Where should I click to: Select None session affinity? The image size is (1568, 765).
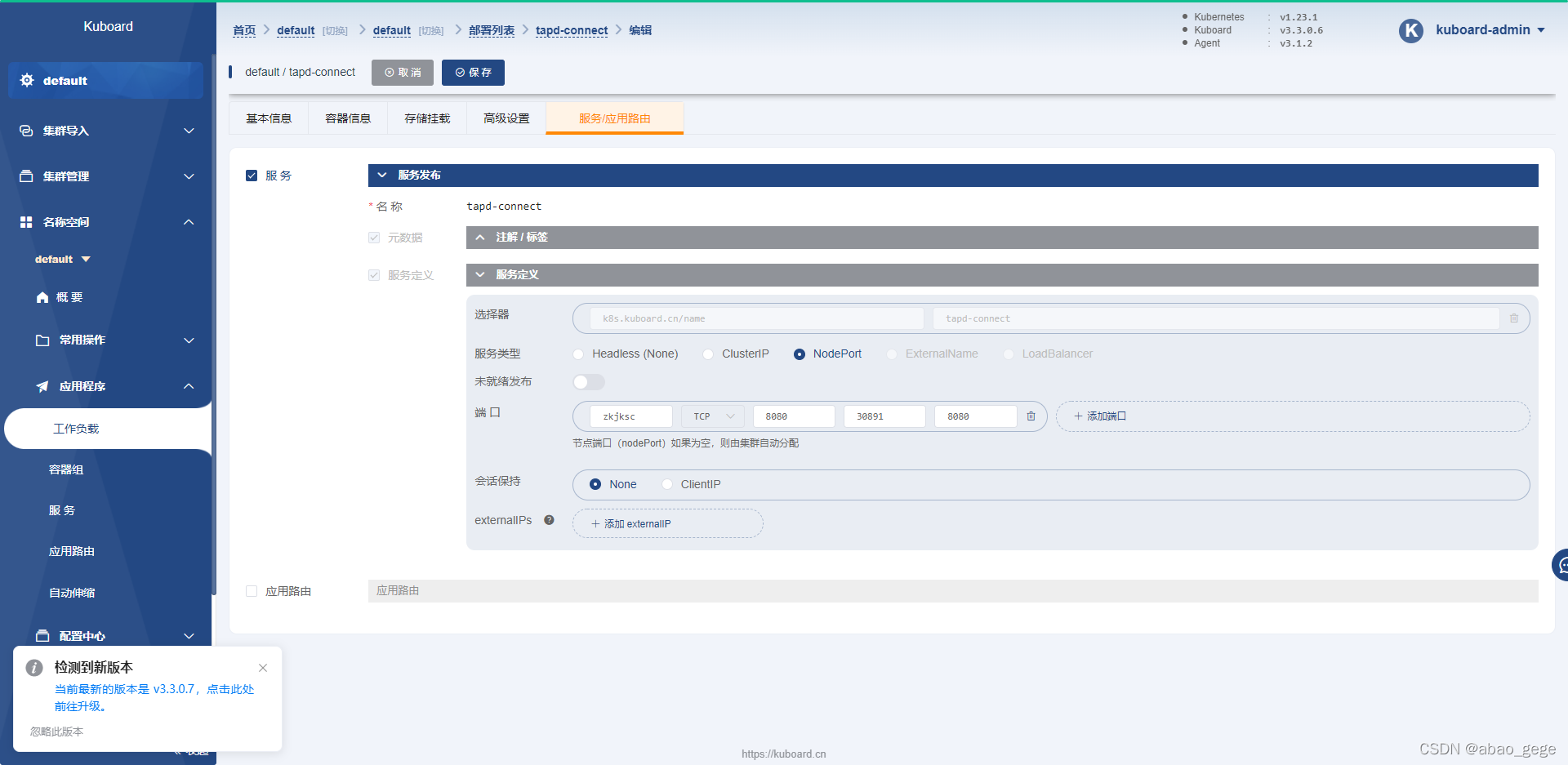coord(595,484)
